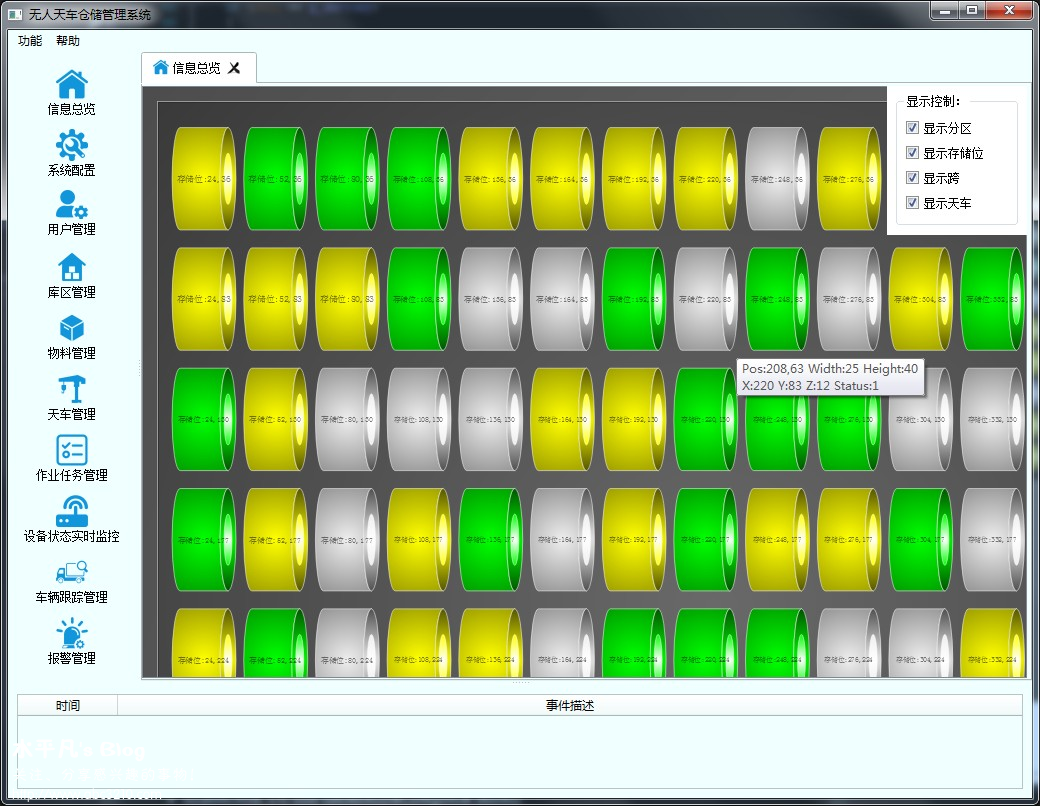Open 库区管理 warehouse icon
Image resolution: width=1040 pixels, height=806 pixels.
point(71,268)
